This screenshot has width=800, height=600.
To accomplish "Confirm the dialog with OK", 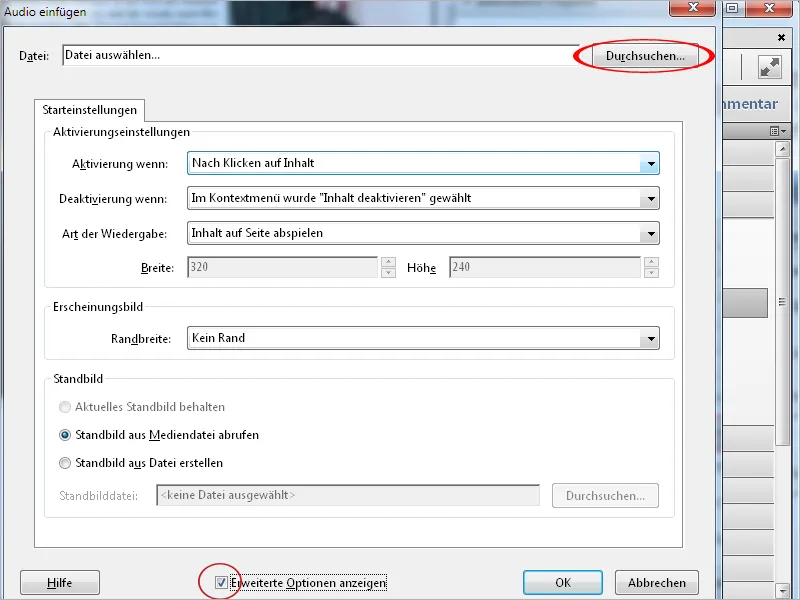I will click(563, 583).
